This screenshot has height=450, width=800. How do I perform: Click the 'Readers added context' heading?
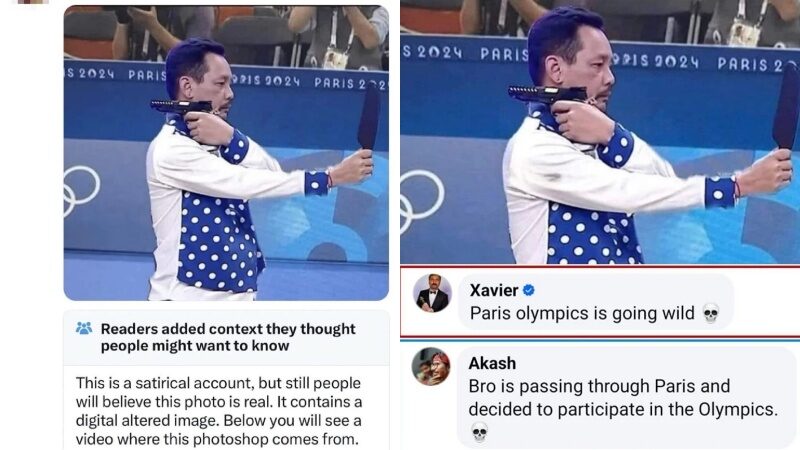(x=228, y=337)
